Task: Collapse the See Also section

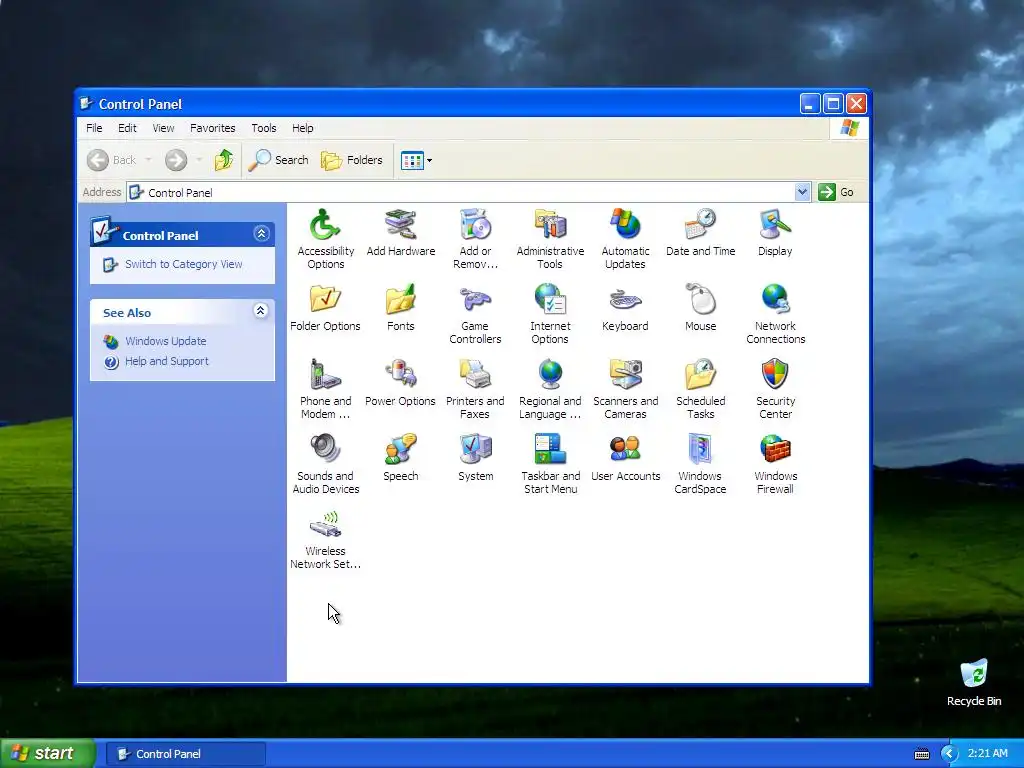Action: pyautogui.click(x=261, y=311)
